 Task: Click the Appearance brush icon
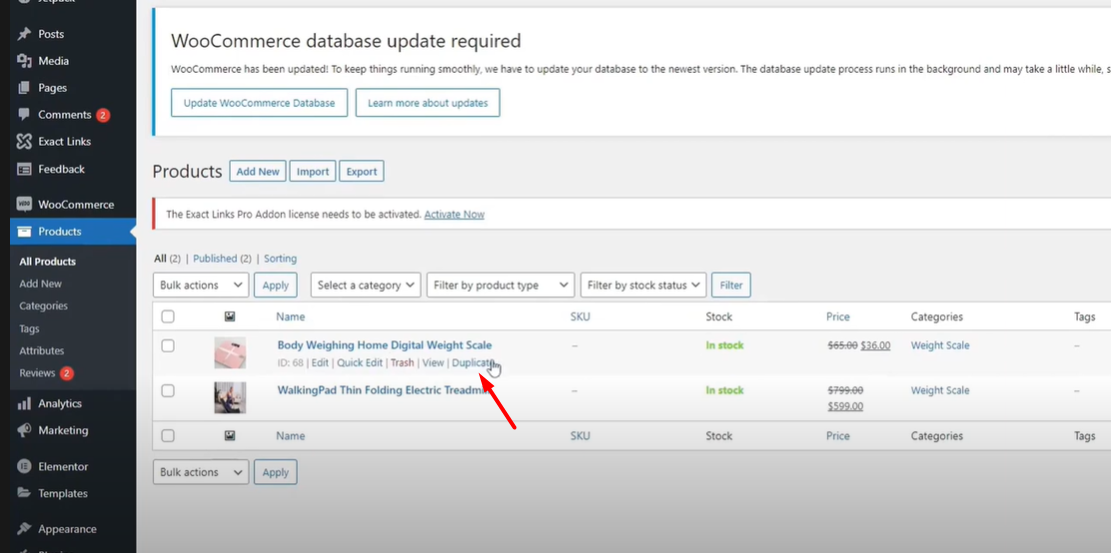click(x=24, y=529)
